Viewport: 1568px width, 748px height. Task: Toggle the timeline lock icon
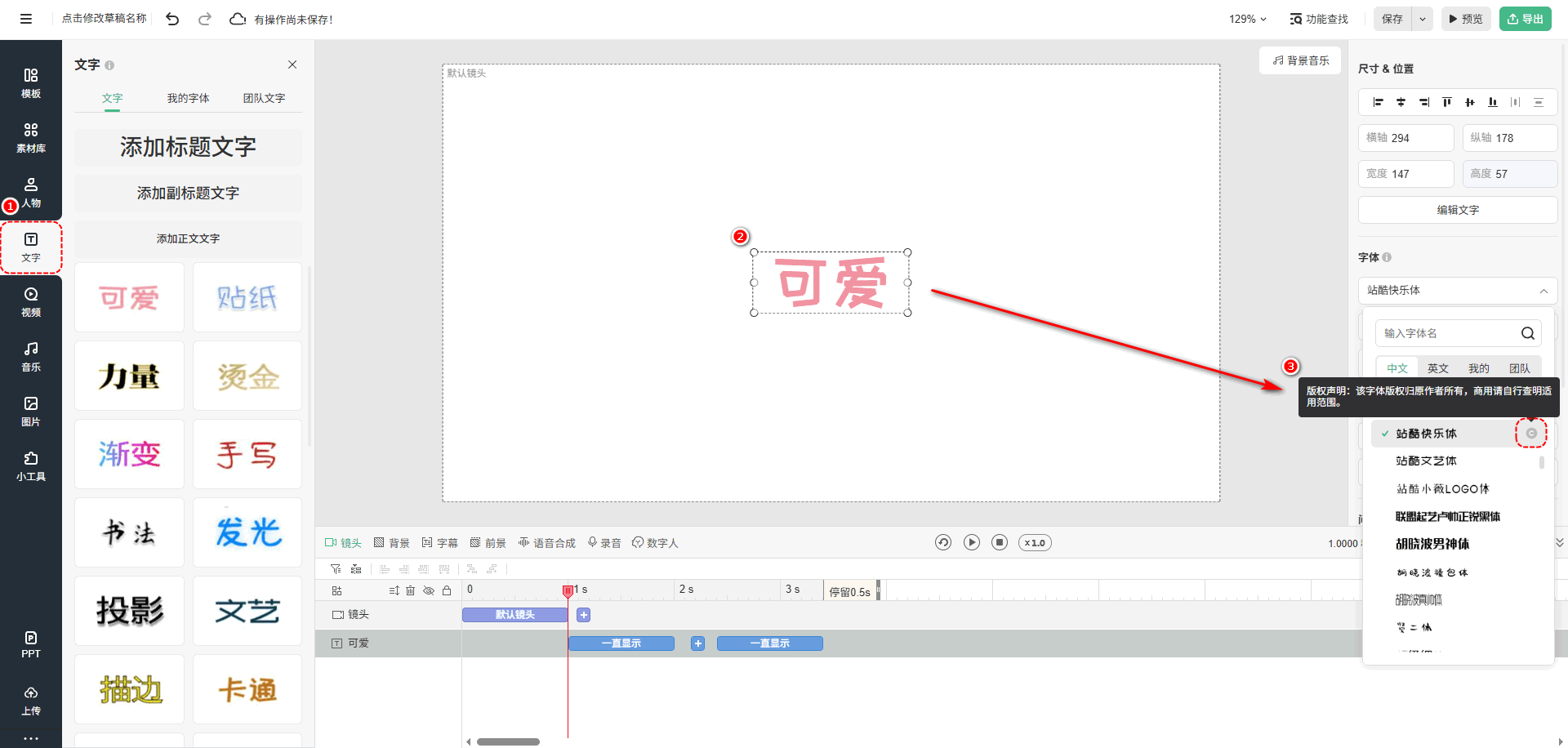(x=447, y=590)
